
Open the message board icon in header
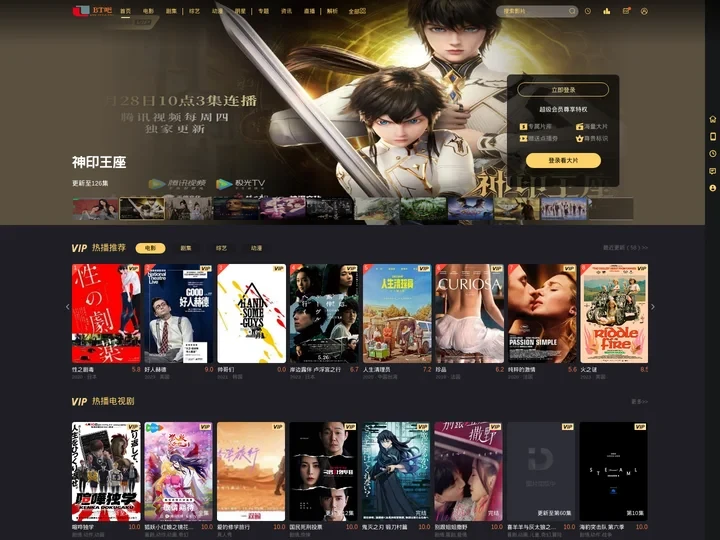pyautogui.click(x=626, y=11)
